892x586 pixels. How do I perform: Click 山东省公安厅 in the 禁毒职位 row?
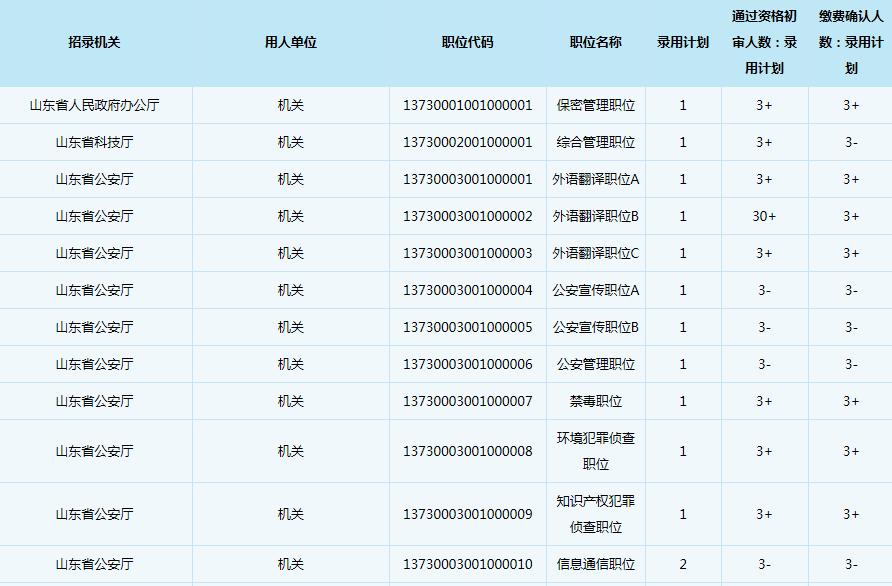click(x=94, y=401)
